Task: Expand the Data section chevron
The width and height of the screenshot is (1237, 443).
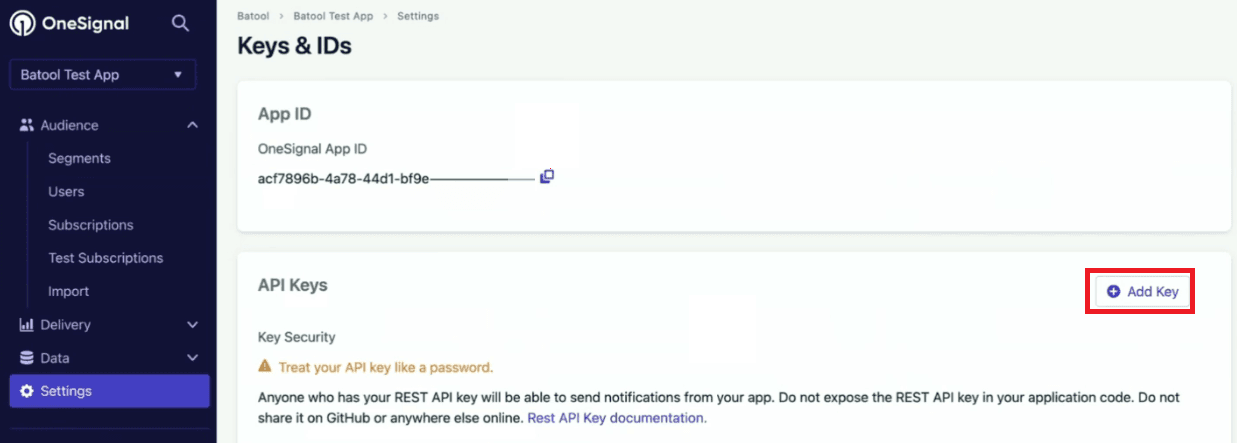Action: click(x=193, y=358)
